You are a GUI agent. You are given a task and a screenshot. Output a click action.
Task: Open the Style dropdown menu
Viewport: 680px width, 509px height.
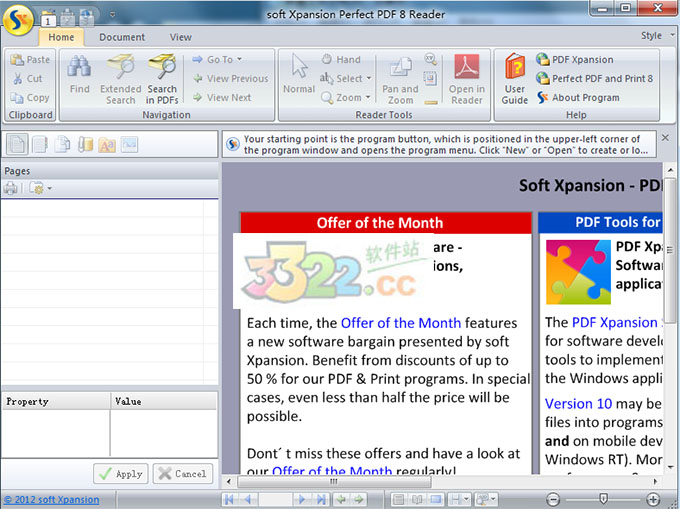click(x=657, y=36)
